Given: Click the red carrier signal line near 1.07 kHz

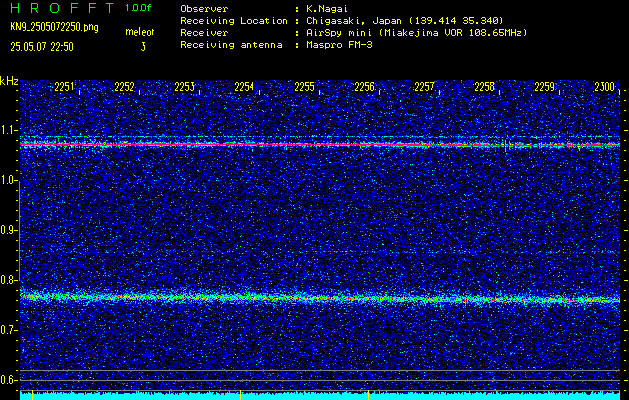Looking at the screenshot, I should click(320, 144).
